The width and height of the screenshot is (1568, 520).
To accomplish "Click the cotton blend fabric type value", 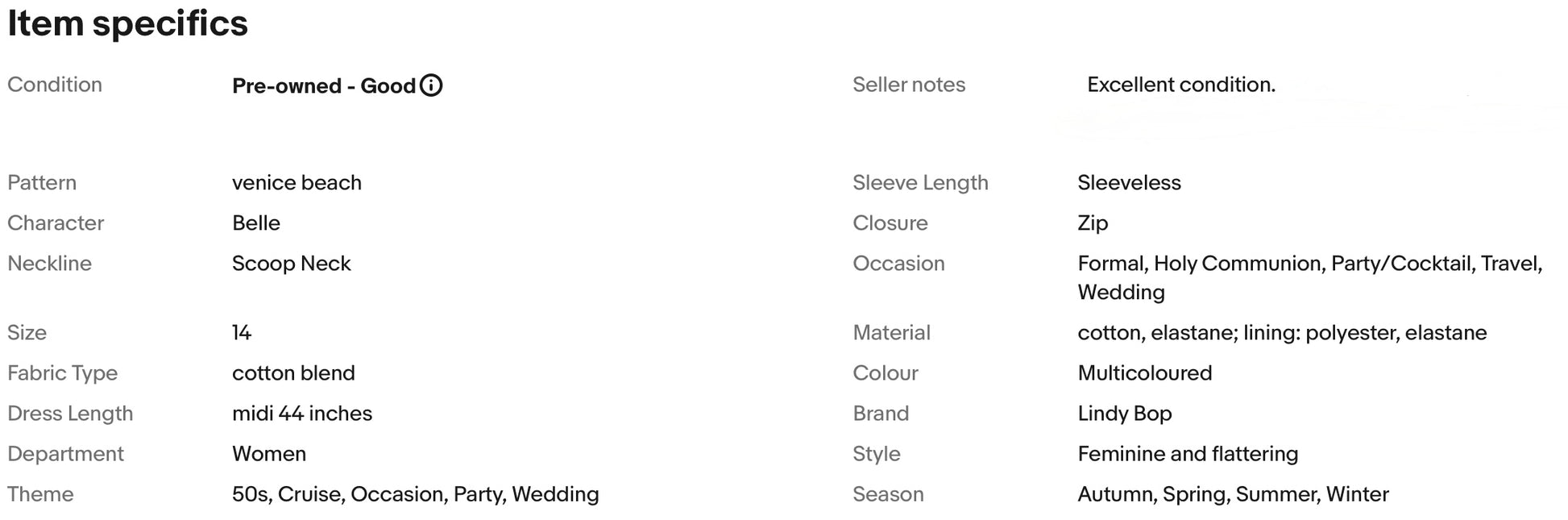I will (x=293, y=373).
